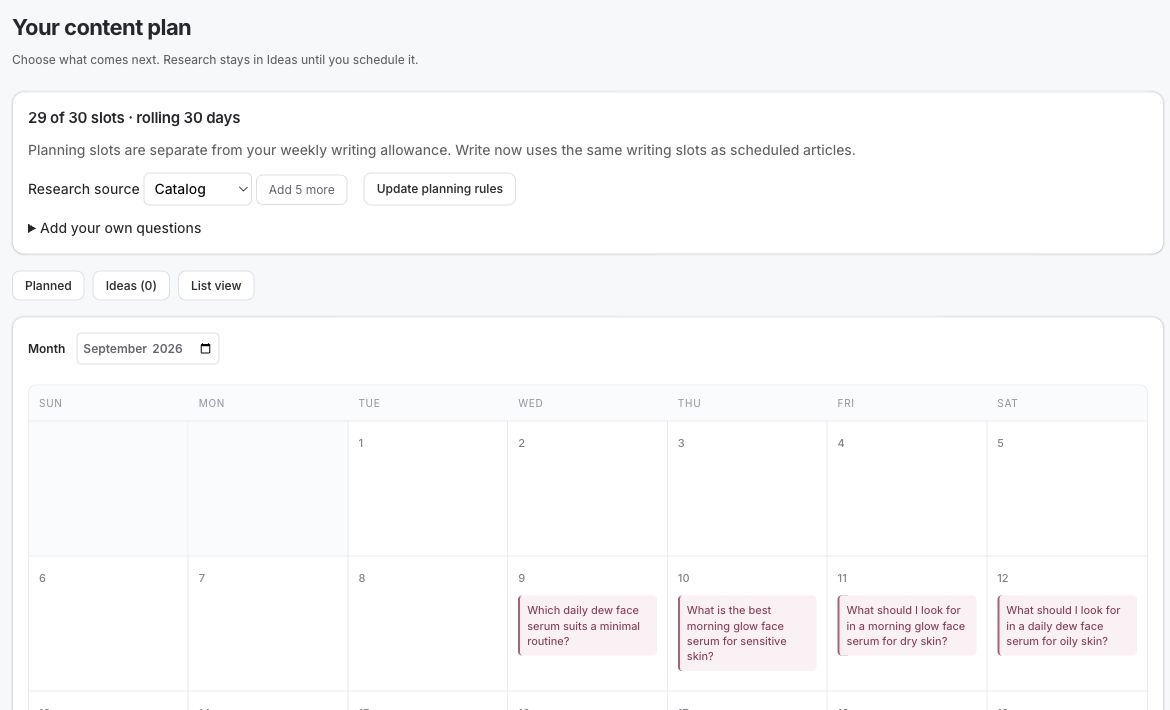This screenshot has height=710, width=1170.
Task: Select calendar day 3
Action: point(747,488)
